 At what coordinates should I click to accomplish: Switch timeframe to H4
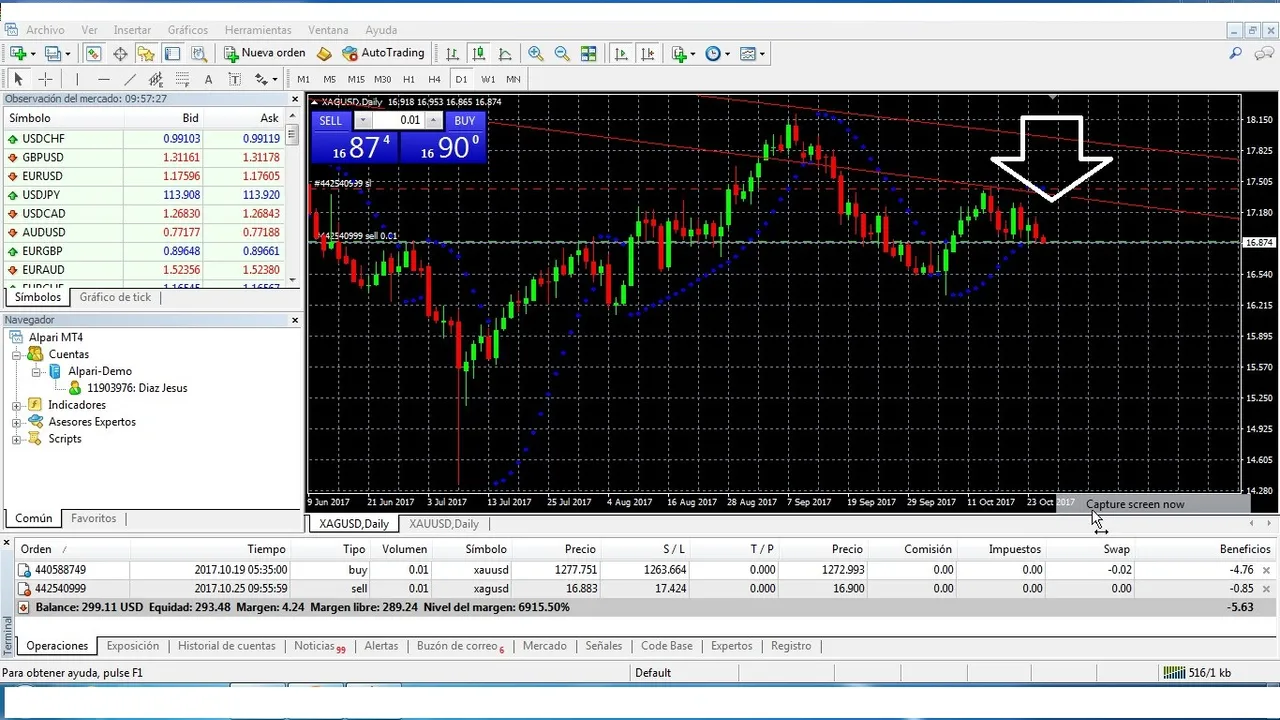[x=434, y=79]
